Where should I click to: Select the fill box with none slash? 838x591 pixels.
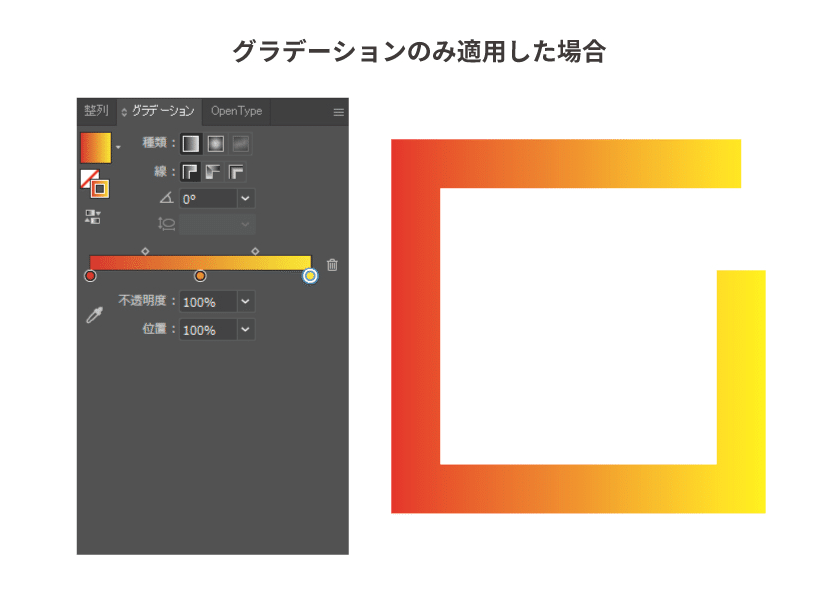89,178
